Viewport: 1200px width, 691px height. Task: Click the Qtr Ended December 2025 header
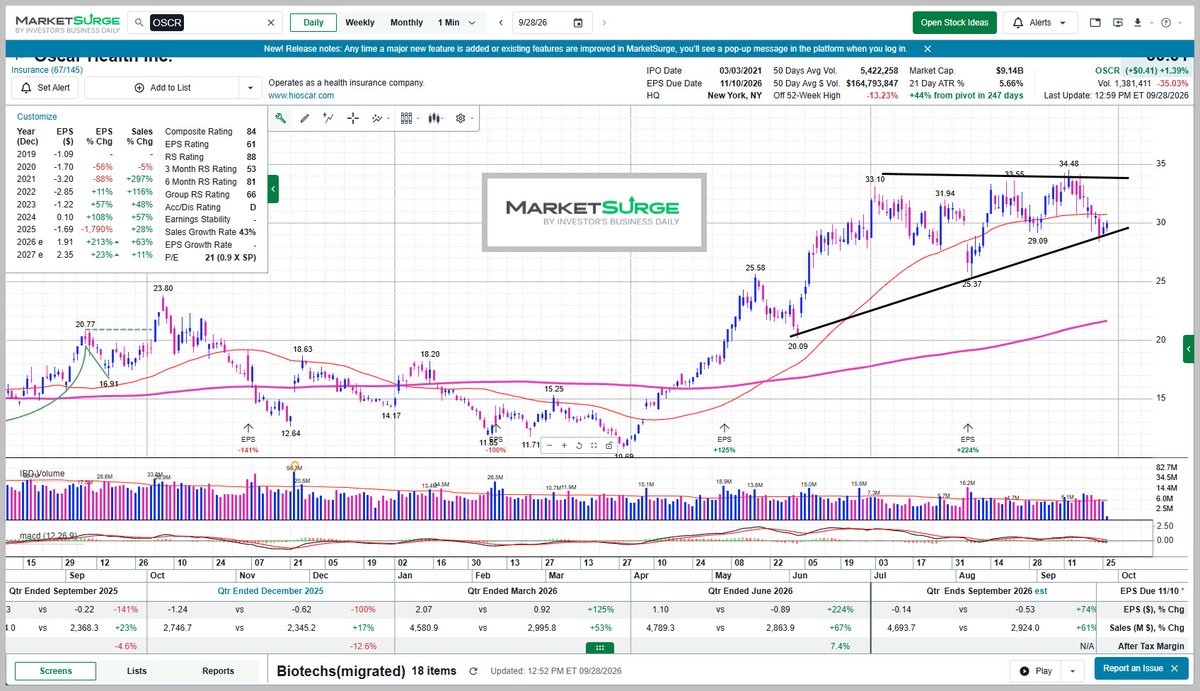[x=270, y=591]
